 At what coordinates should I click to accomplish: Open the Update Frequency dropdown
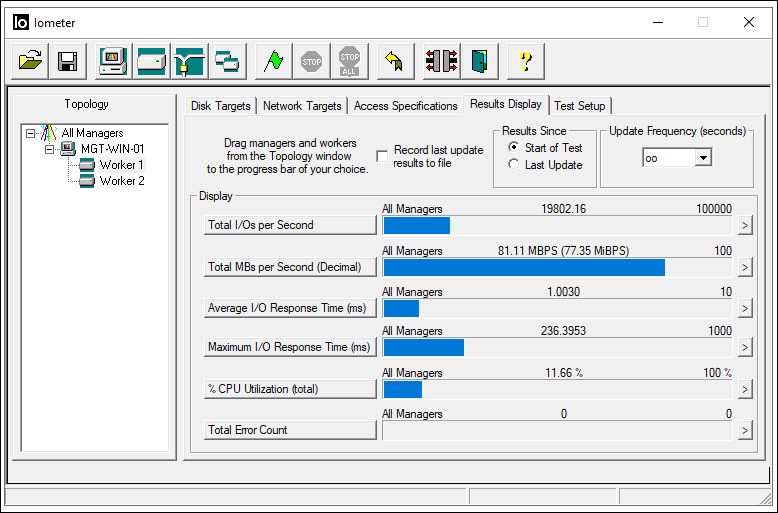702,158
